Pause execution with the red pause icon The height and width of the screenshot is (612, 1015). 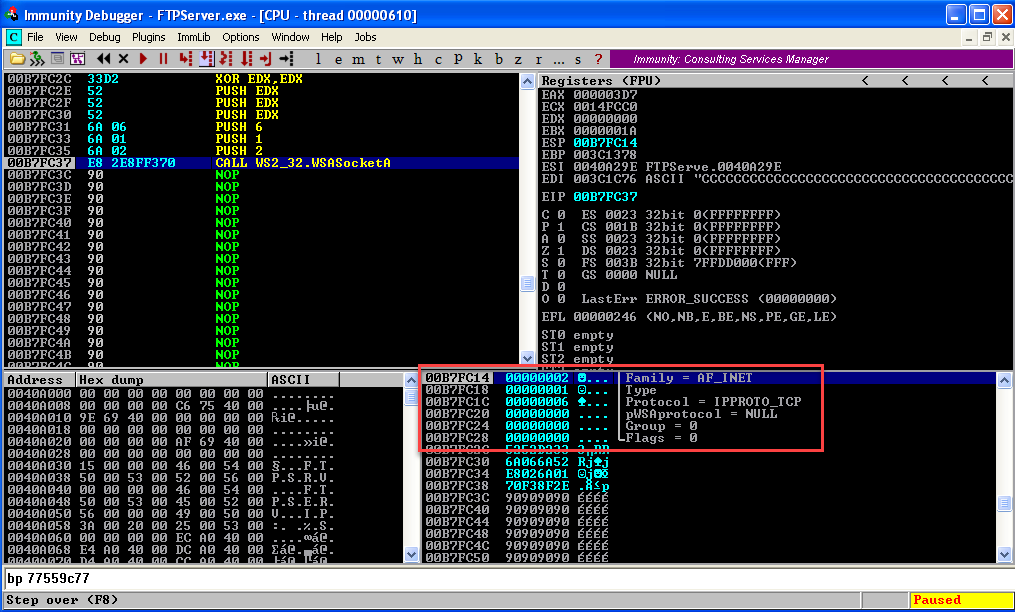164,59
